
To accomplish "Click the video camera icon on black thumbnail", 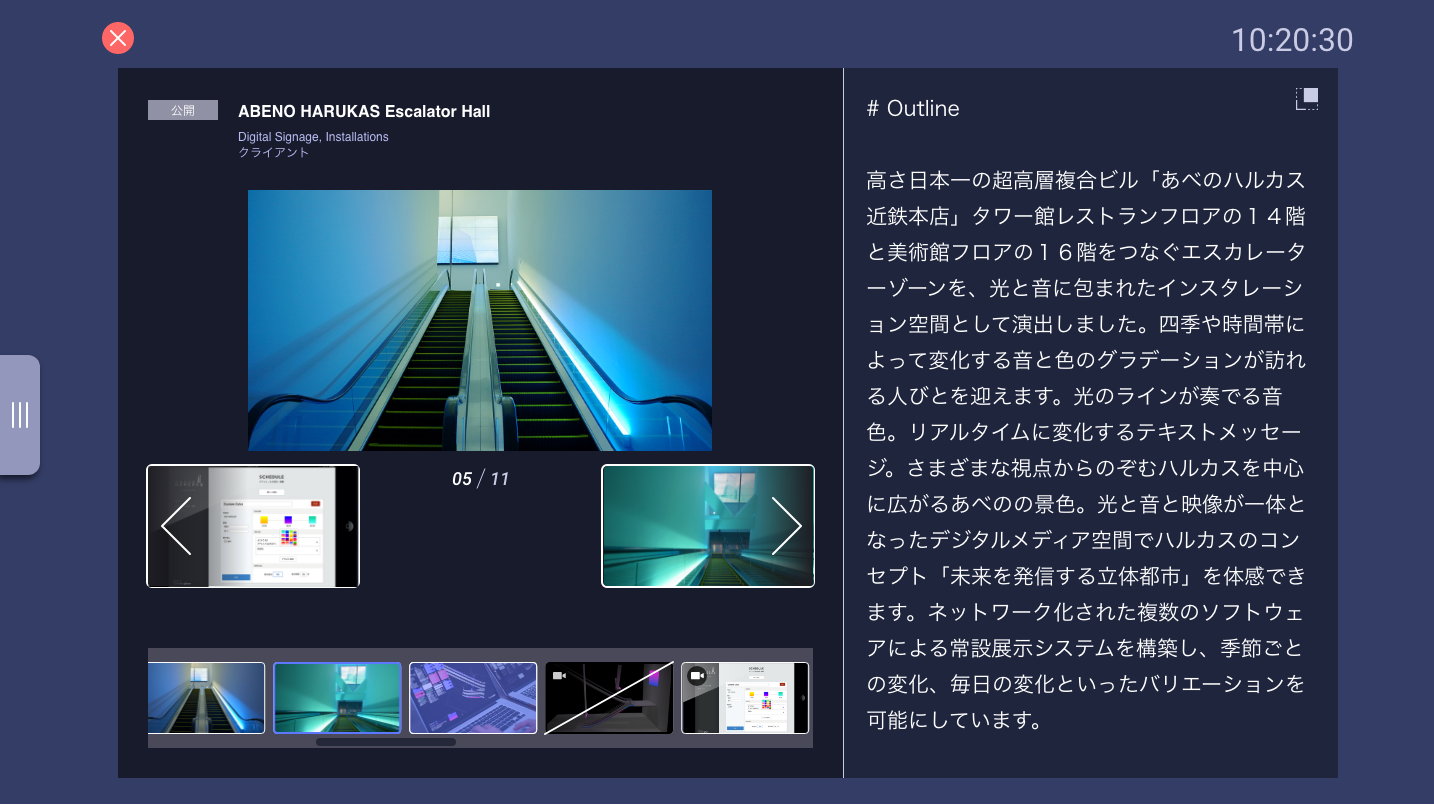I will point(560,676).
